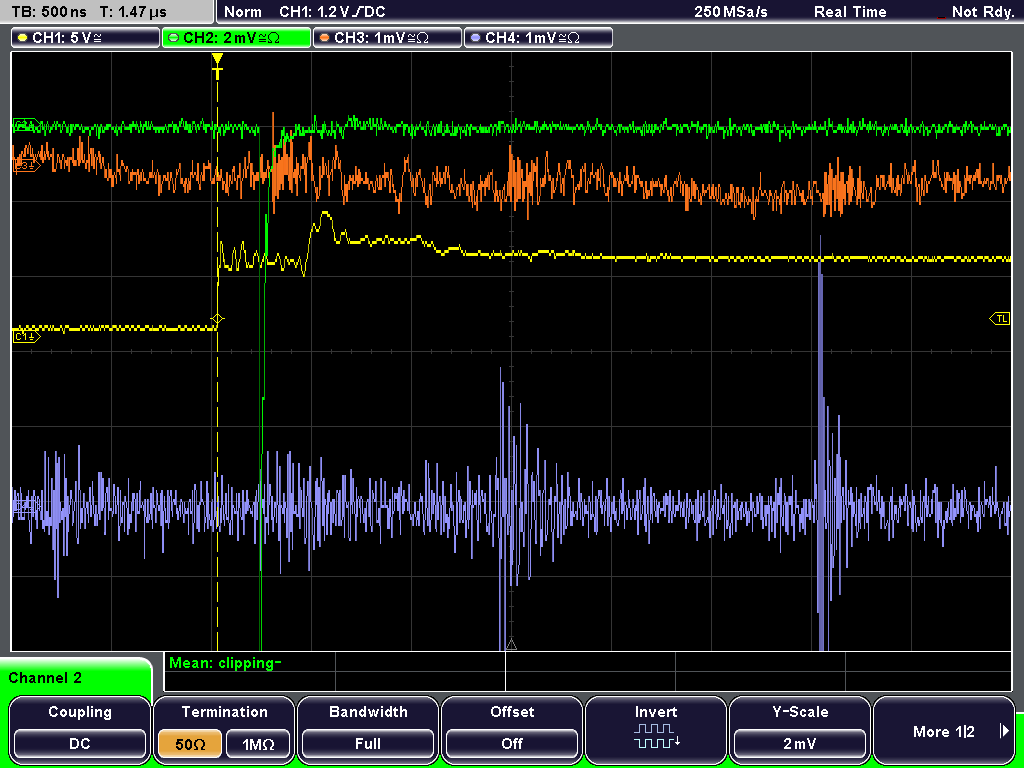The height and width of the screenshot is (768, 1024).
Task: Open the Coupling DC setting
Action: pos(80,728)
